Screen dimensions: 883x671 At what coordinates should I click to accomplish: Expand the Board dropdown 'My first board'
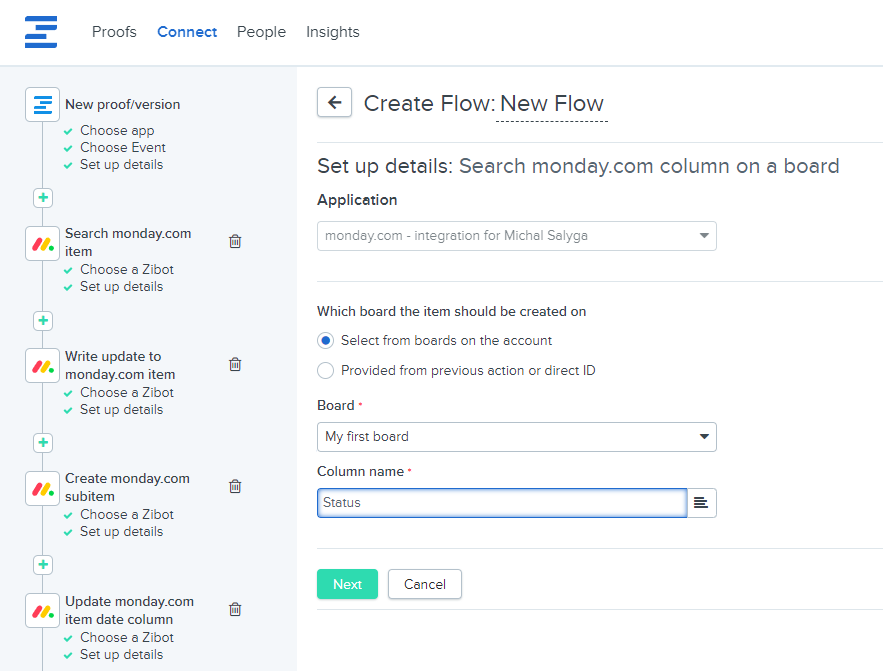click(x=516, y=437)
